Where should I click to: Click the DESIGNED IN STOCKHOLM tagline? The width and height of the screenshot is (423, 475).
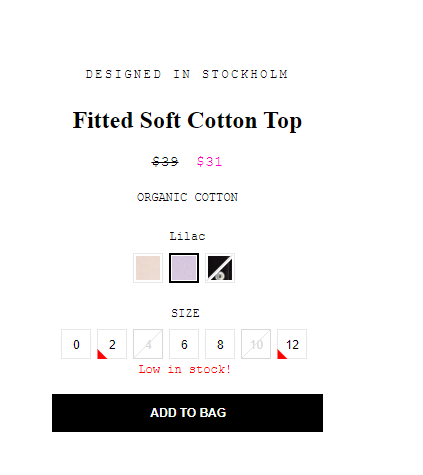[x=187, y=74]
